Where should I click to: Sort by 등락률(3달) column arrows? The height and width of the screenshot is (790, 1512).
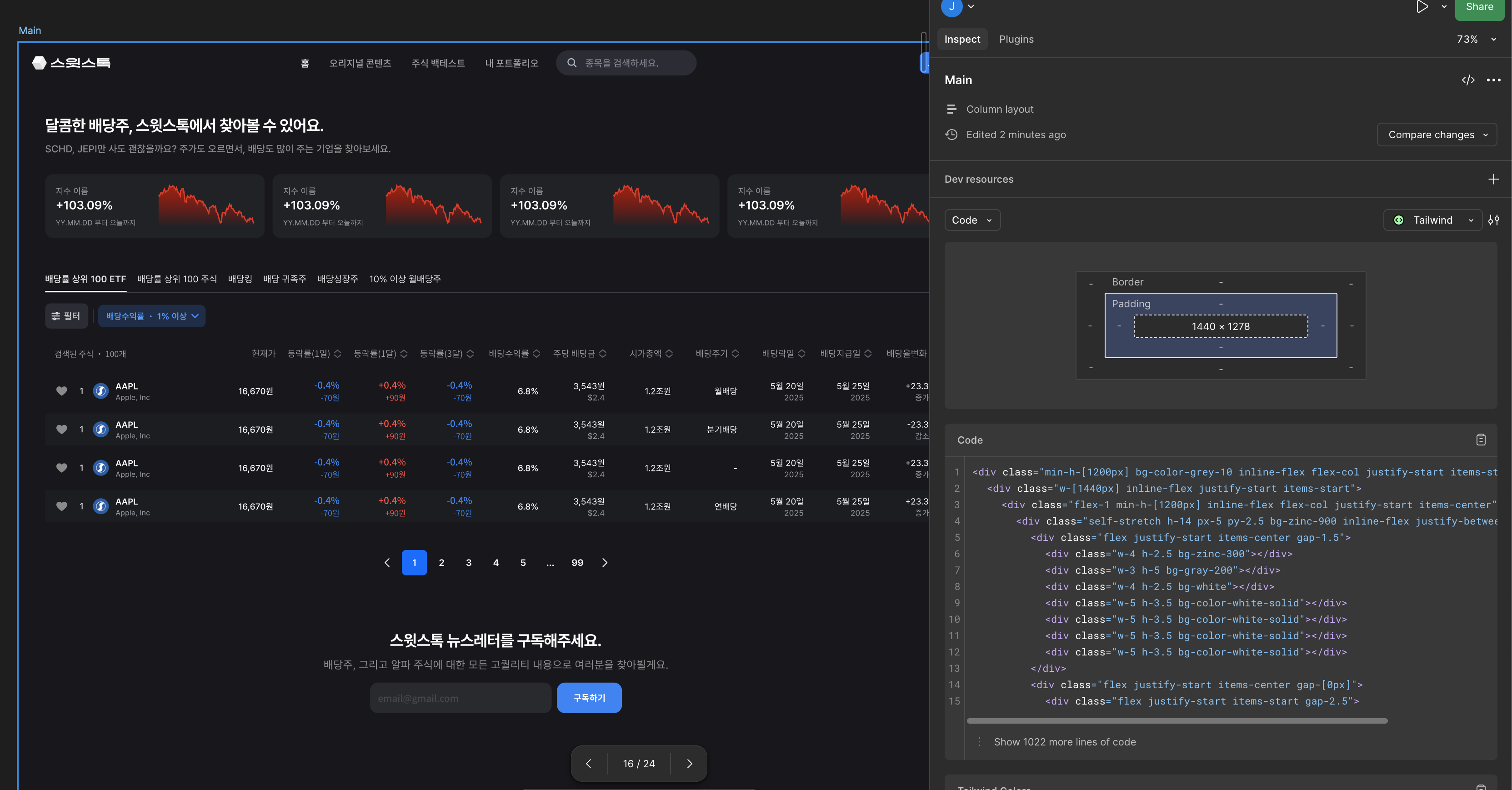tap(470, 353)
